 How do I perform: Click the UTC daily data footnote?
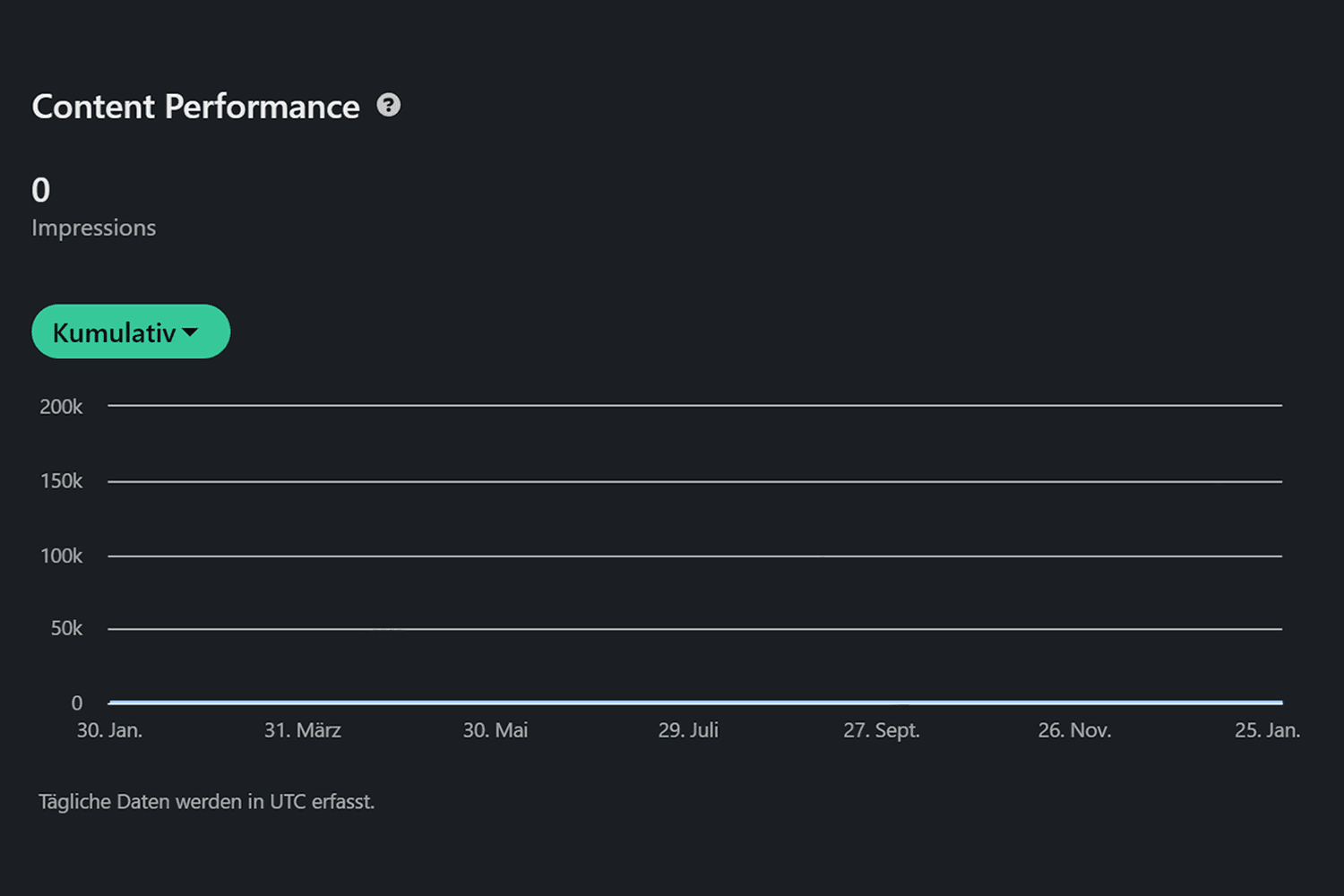[x=206, y=802]
